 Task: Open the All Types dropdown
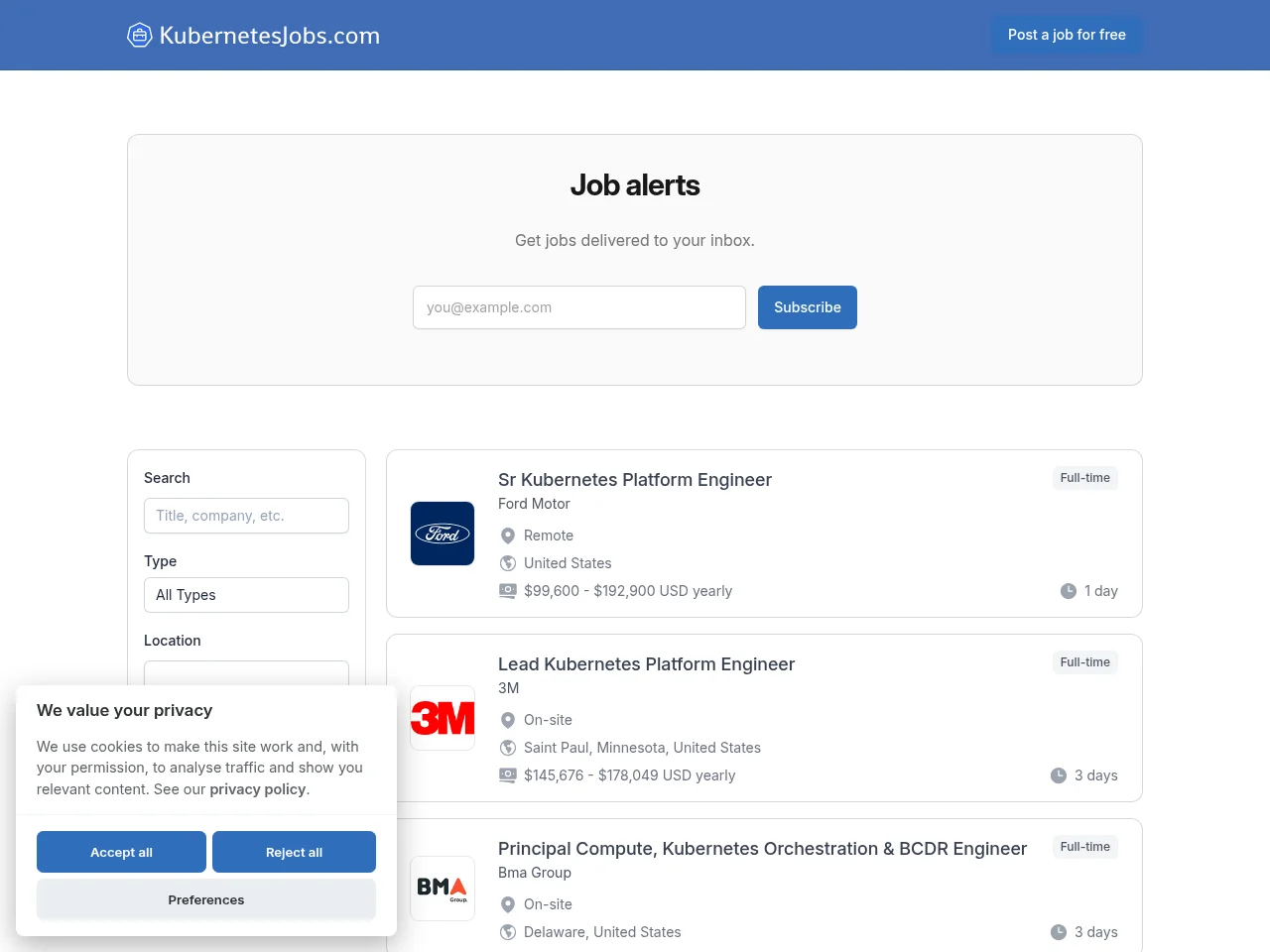point(246,595)
